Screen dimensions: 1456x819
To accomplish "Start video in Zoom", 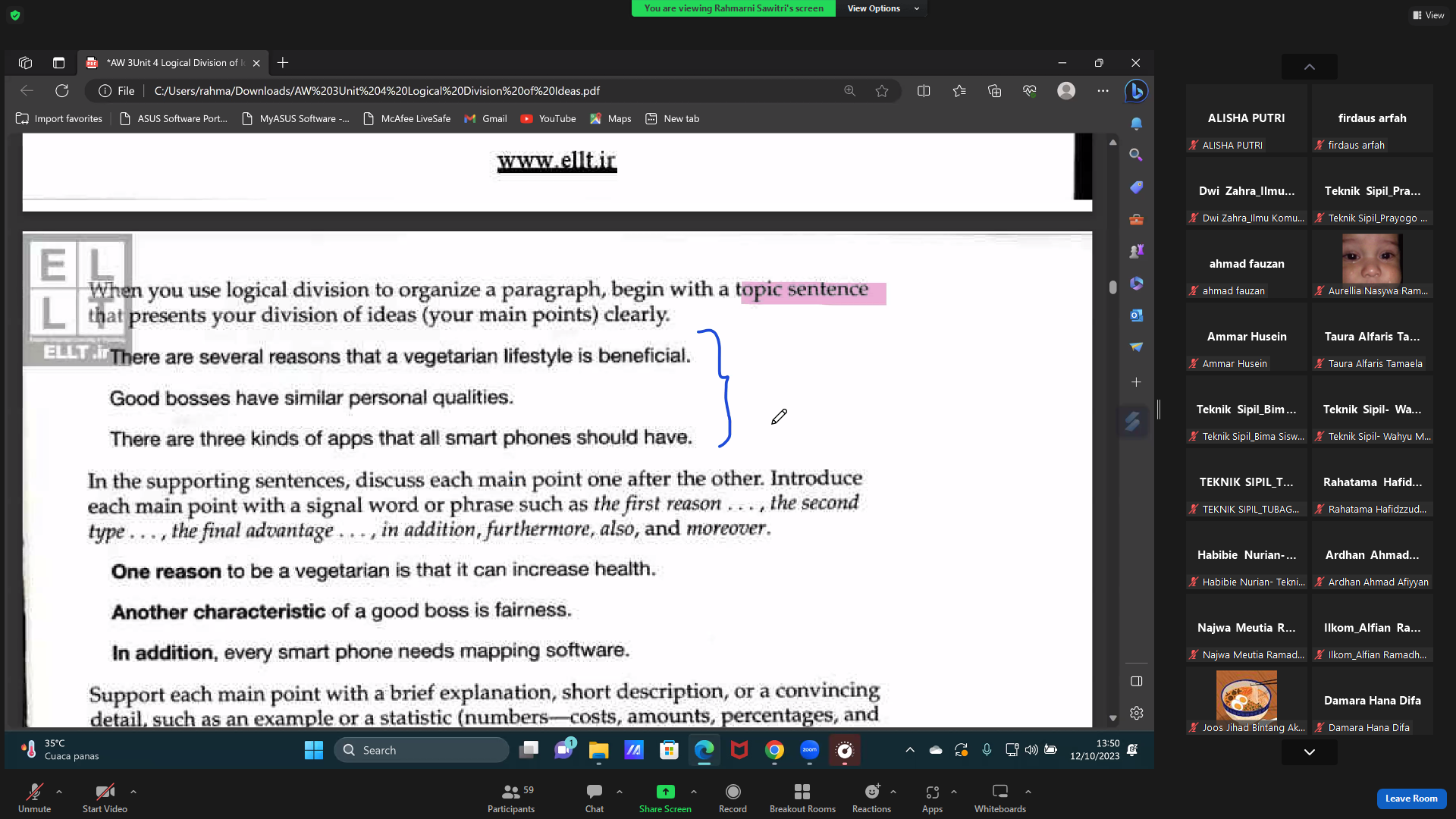I will tap(105, 799).
